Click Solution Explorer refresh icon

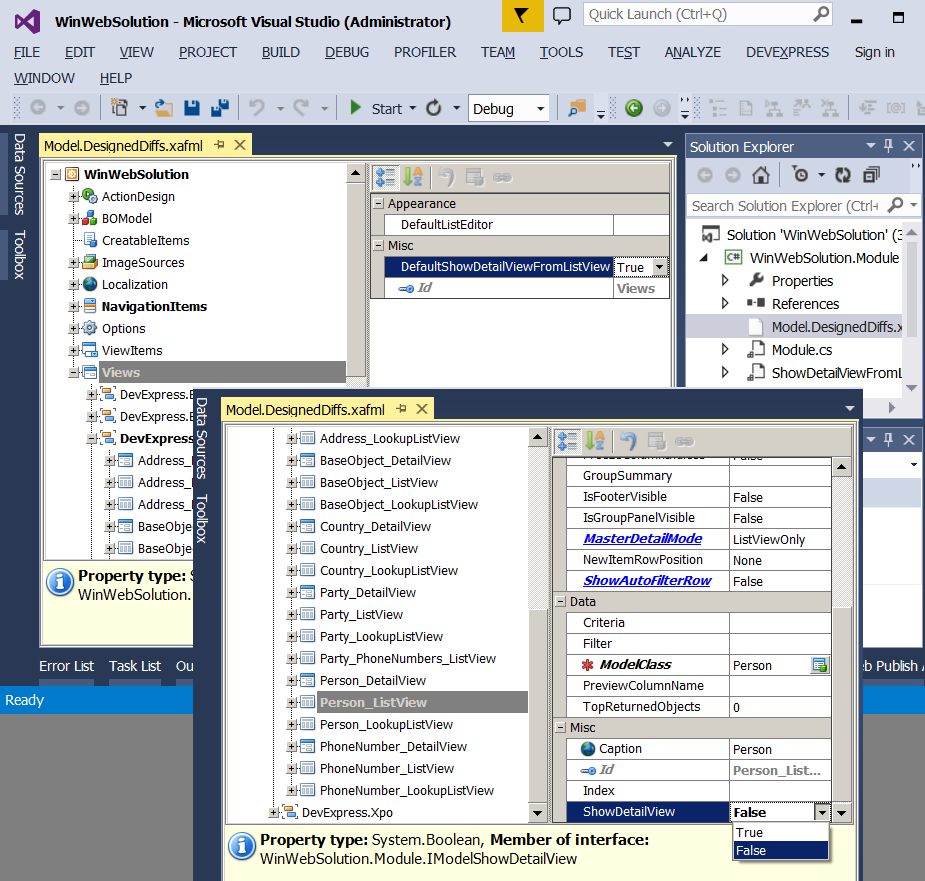[x=843, y=175]
